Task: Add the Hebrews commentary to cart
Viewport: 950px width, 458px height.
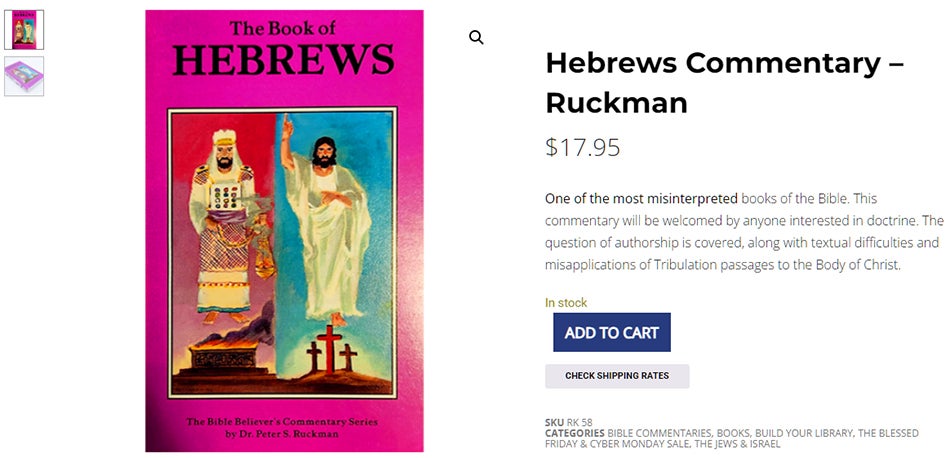Action: tap(611, 332)
